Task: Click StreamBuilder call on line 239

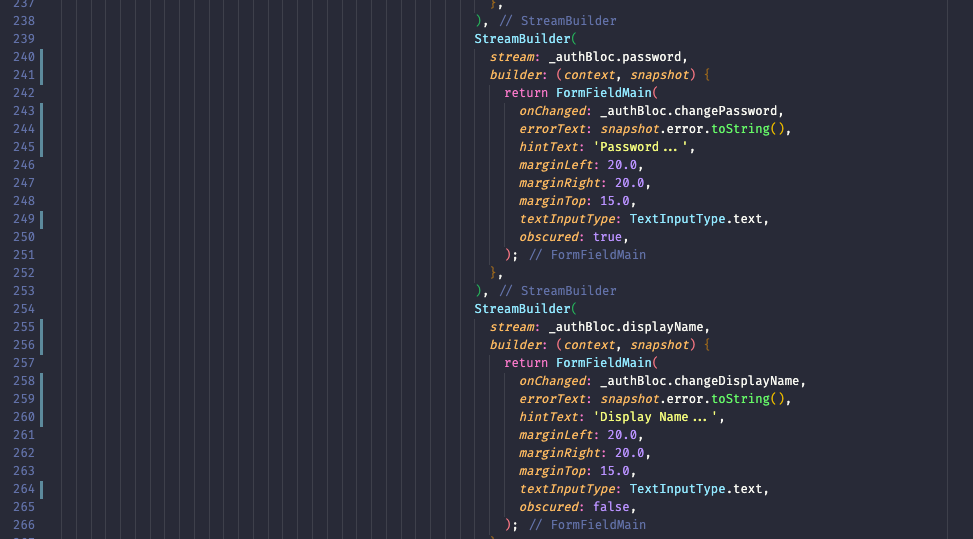Action: [x=522, y=38]
